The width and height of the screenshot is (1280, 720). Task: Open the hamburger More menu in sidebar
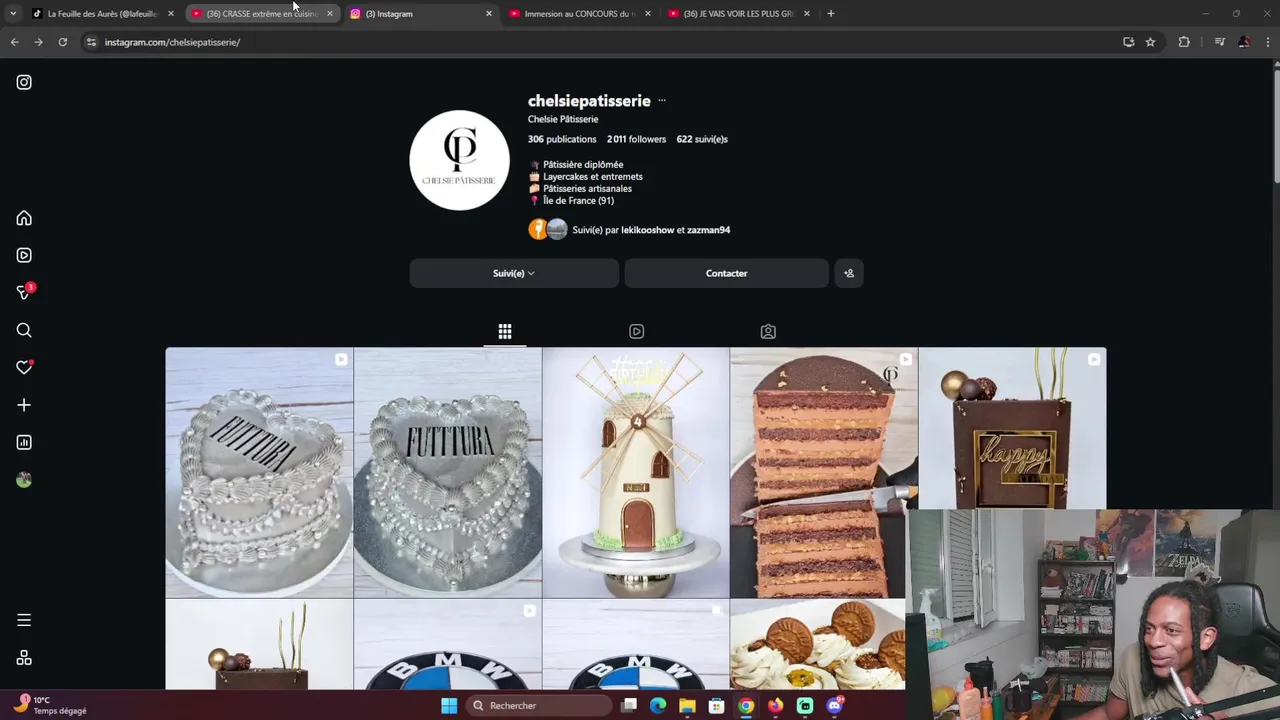[x=24, y=620]
